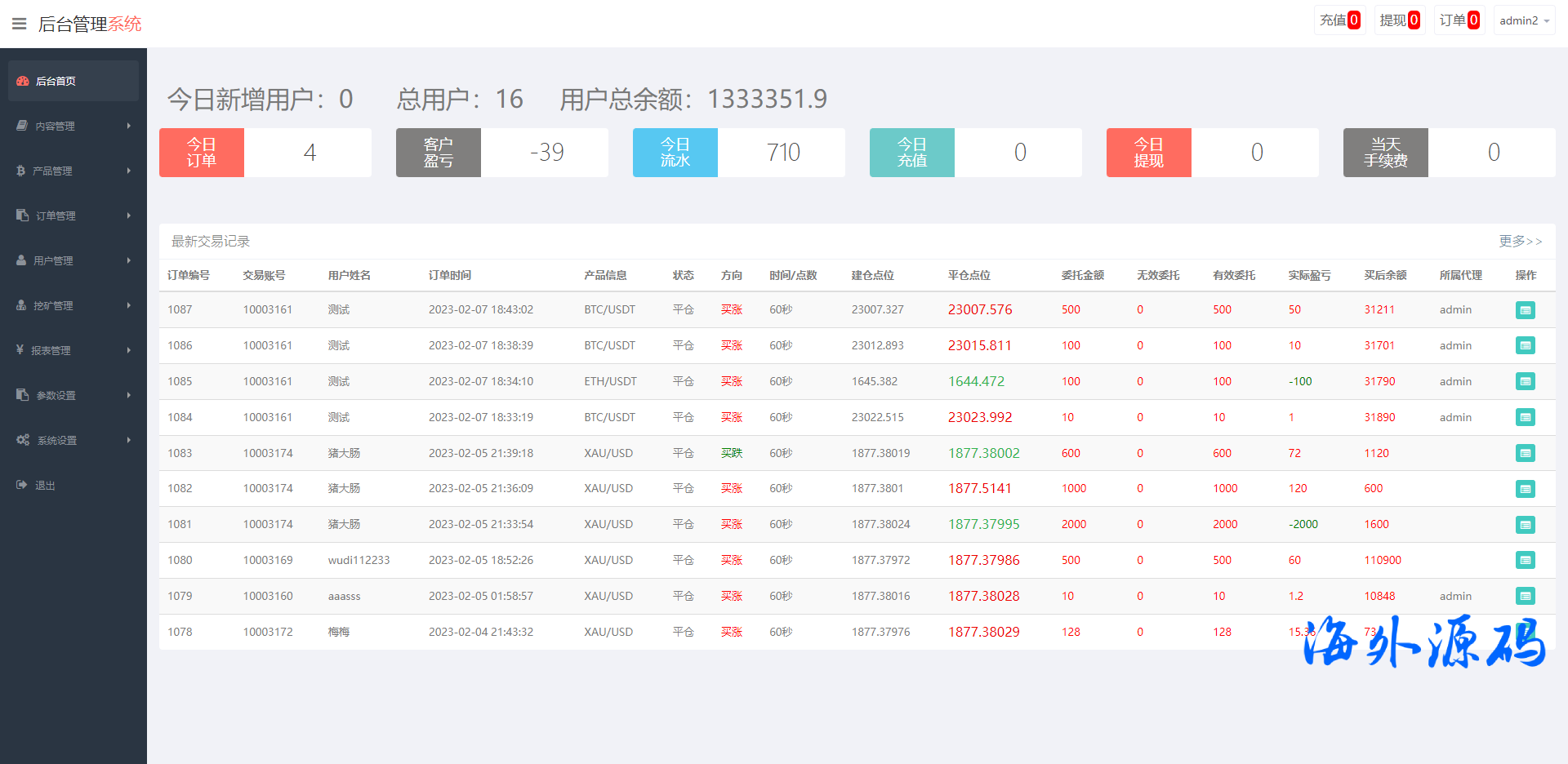Click the 充值 notification button

(x=1339, y=20)
